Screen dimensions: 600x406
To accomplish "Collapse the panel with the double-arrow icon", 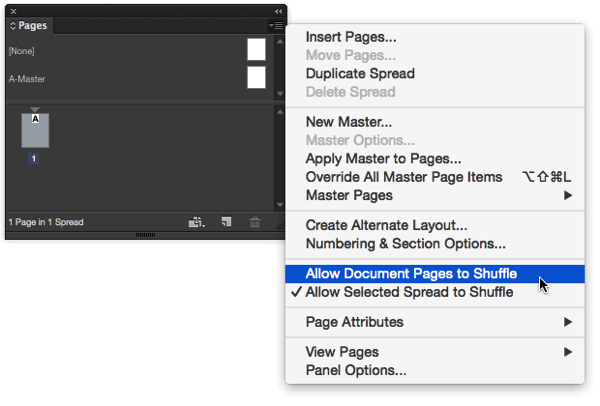I will (279, 11).
